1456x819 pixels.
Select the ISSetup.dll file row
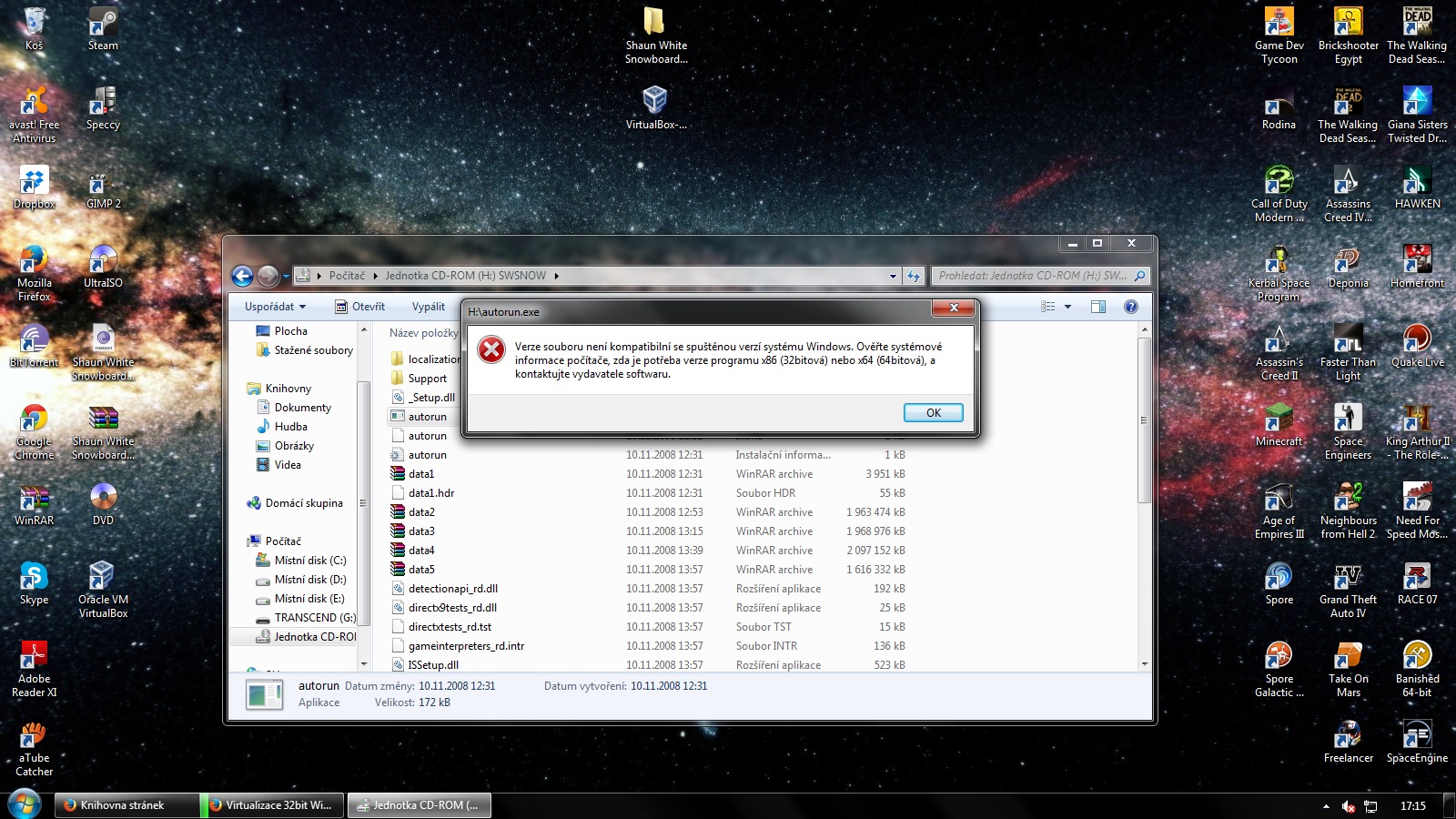point(648,665)
